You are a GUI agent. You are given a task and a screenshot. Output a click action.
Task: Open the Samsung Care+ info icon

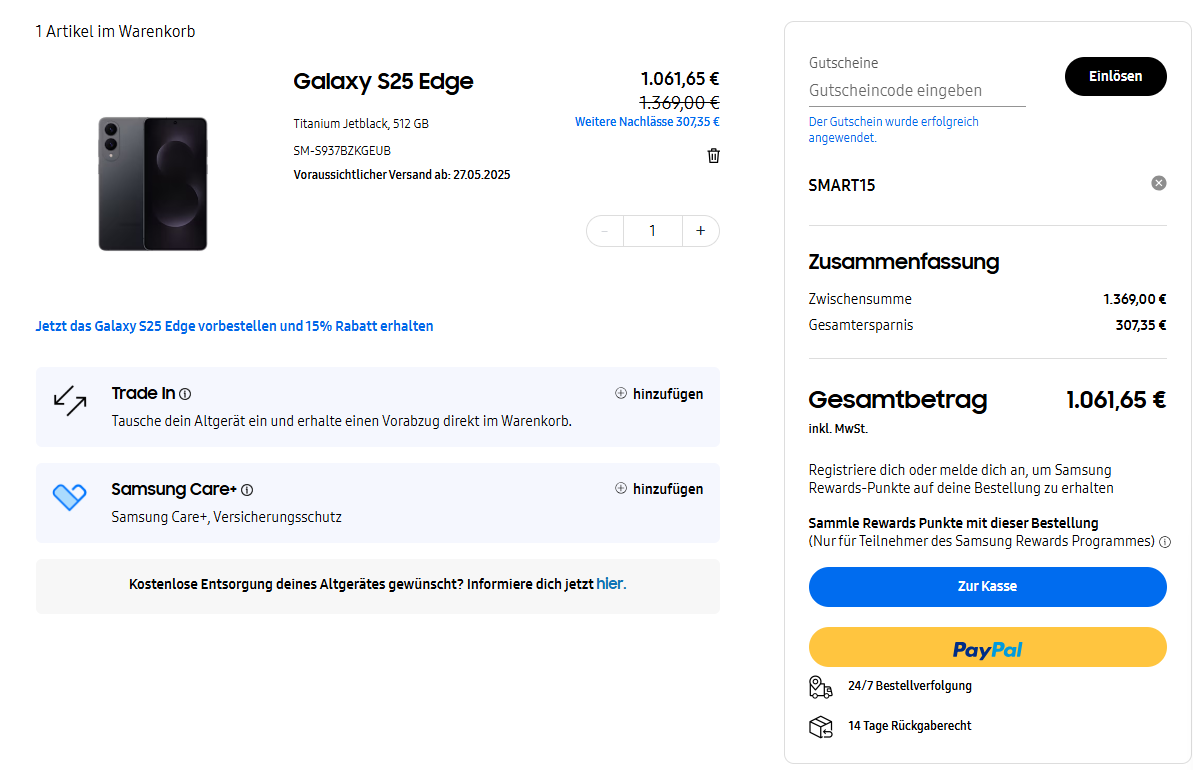point(247,490)
